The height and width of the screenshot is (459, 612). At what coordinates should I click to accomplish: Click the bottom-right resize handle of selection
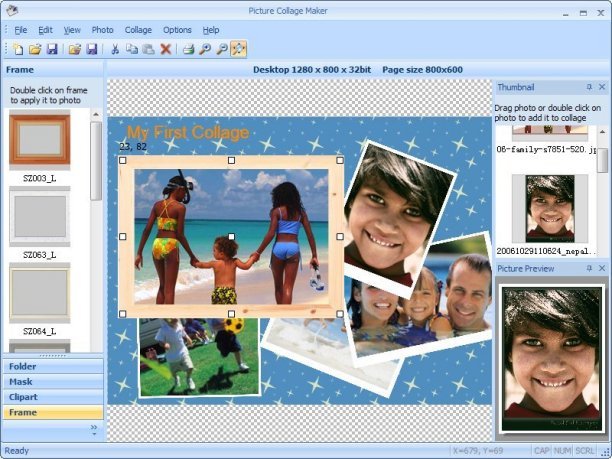340,314
